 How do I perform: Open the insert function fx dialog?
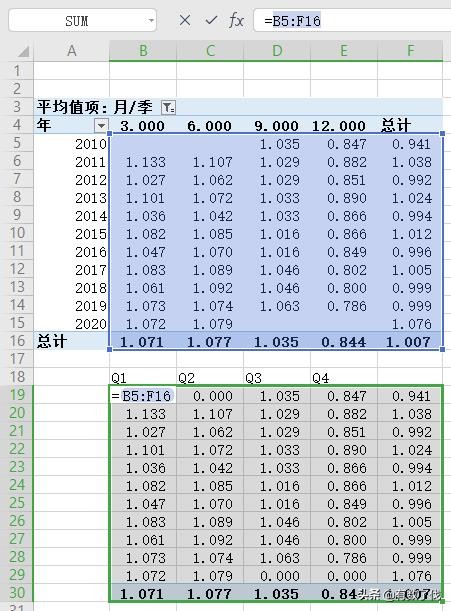[x=236, y=20]
